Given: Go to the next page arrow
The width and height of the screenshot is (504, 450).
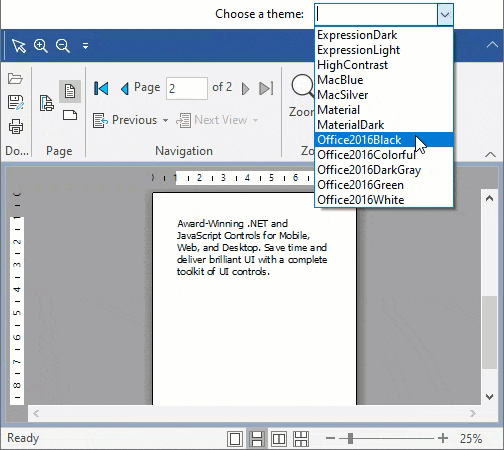Looking at the screenshot, I should (x=245, y=89).
